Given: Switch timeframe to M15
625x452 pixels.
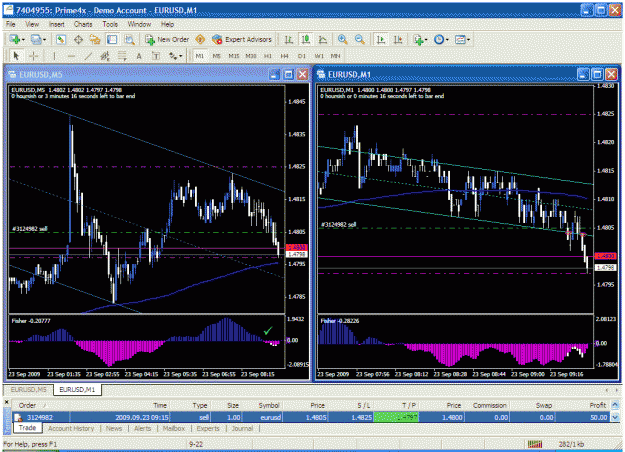Looking at the screenshot, I should tap(234, 56).
